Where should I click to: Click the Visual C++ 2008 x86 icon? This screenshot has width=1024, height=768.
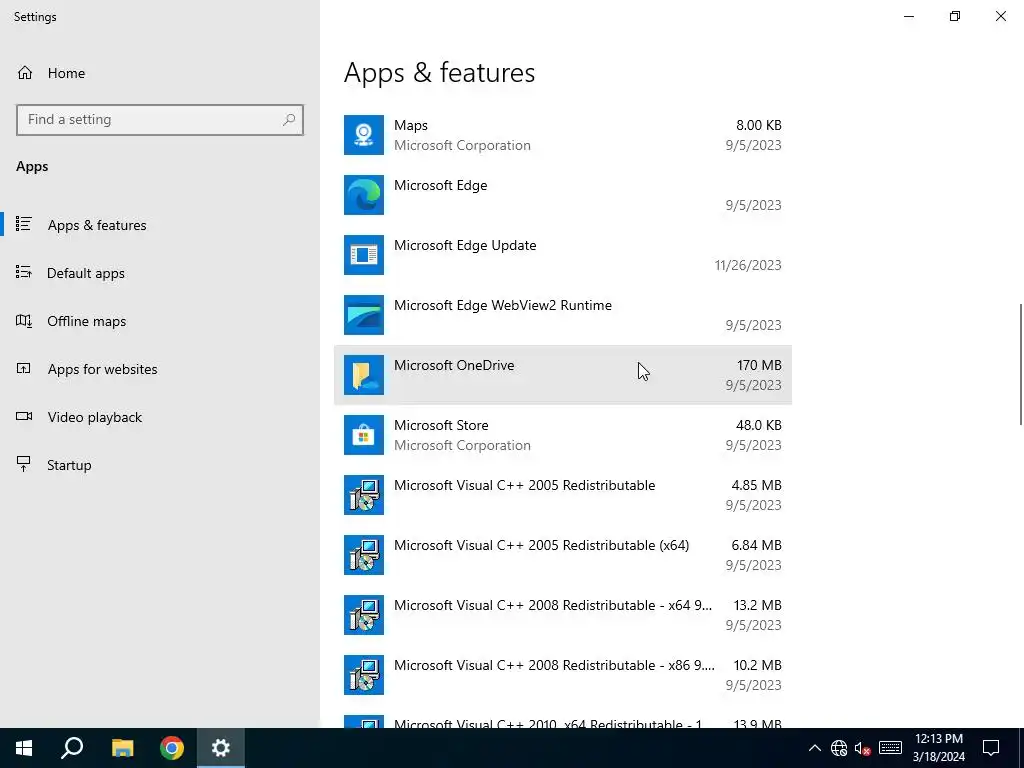(364, 676)
